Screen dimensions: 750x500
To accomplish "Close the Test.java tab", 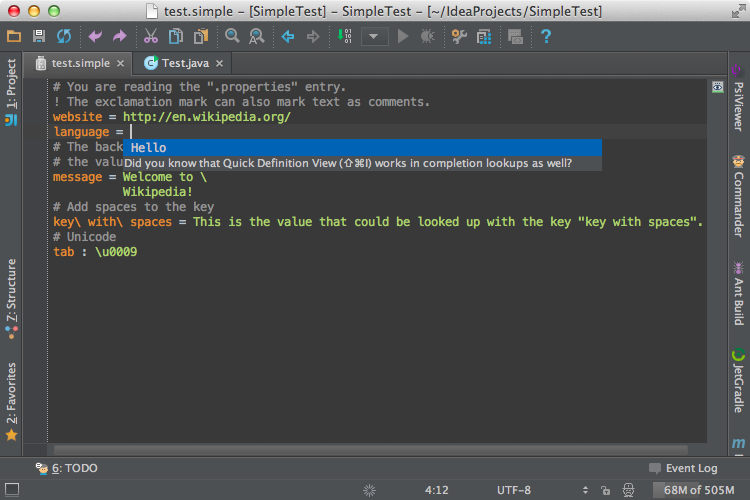I will tap(220, 63).
